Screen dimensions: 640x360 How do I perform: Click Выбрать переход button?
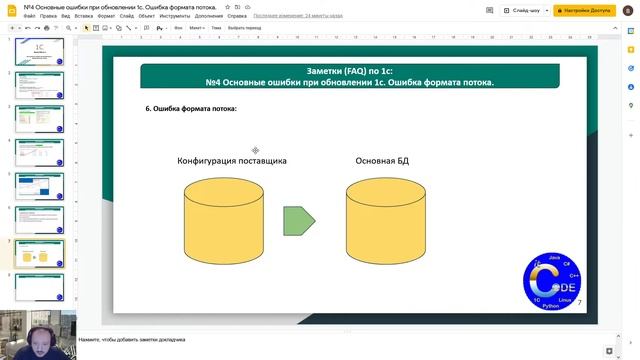coord(244,28)
